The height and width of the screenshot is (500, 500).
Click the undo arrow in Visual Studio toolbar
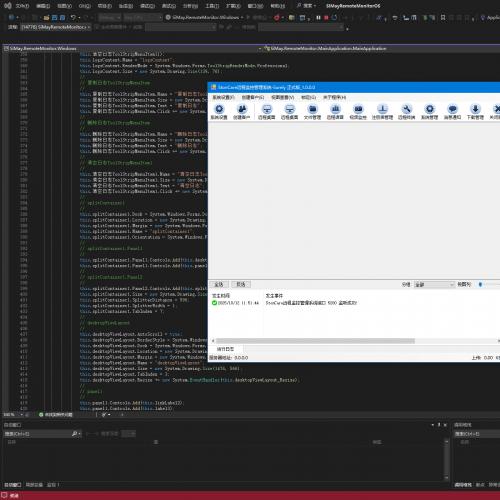click(73, 17)
